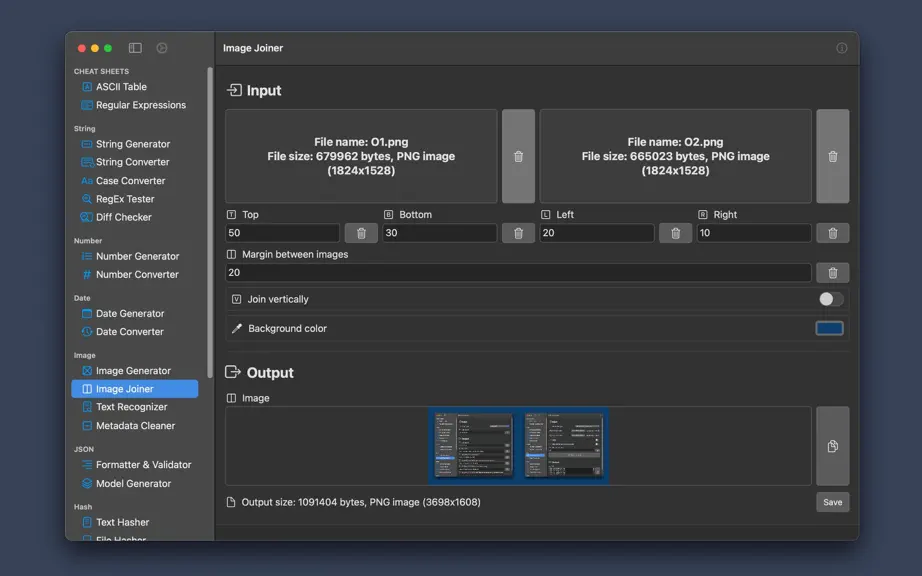Image resolution: width=922 pixels, height=576 pixels.
Task: Click the Margin between images field
Action: [x=518, y=273]
